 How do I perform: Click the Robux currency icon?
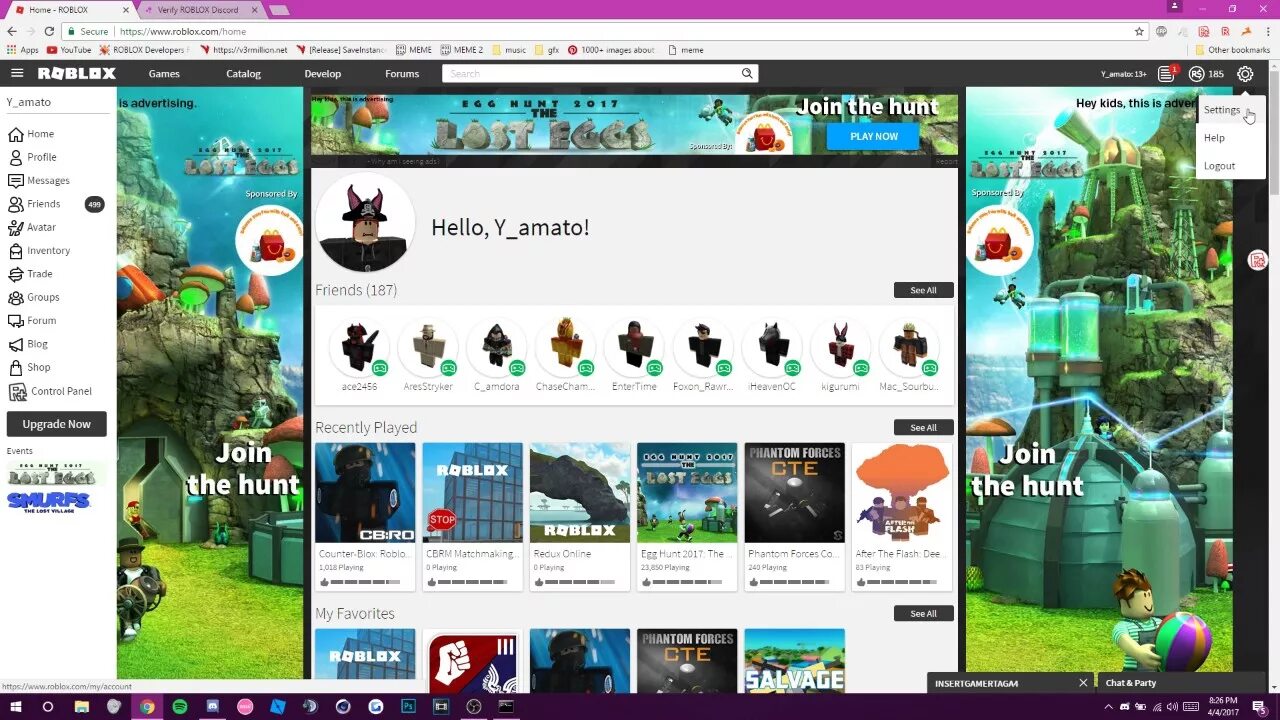pos(1196,74)
